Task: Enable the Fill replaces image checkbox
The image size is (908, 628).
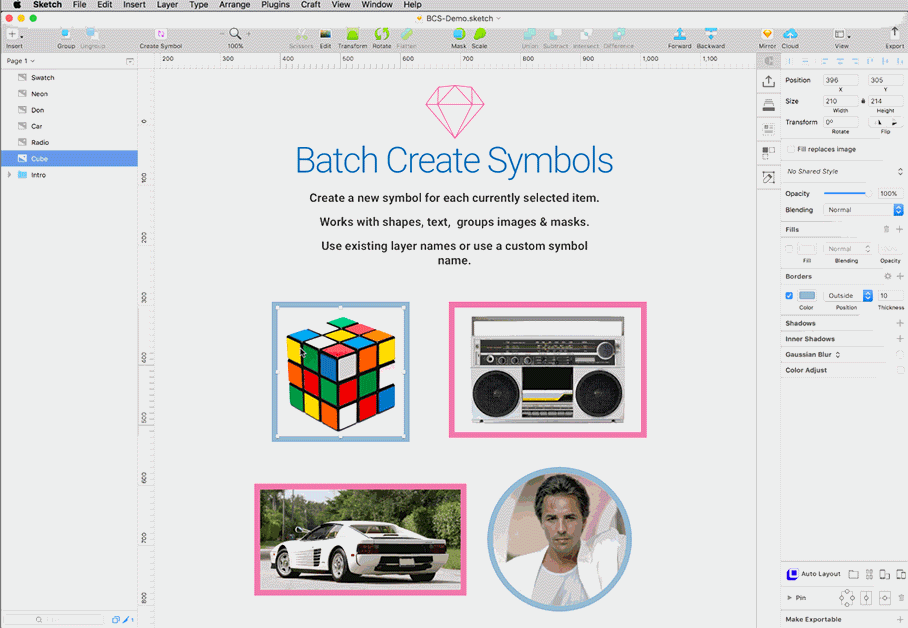Action: pyautogui.click(x=791, y=149)
